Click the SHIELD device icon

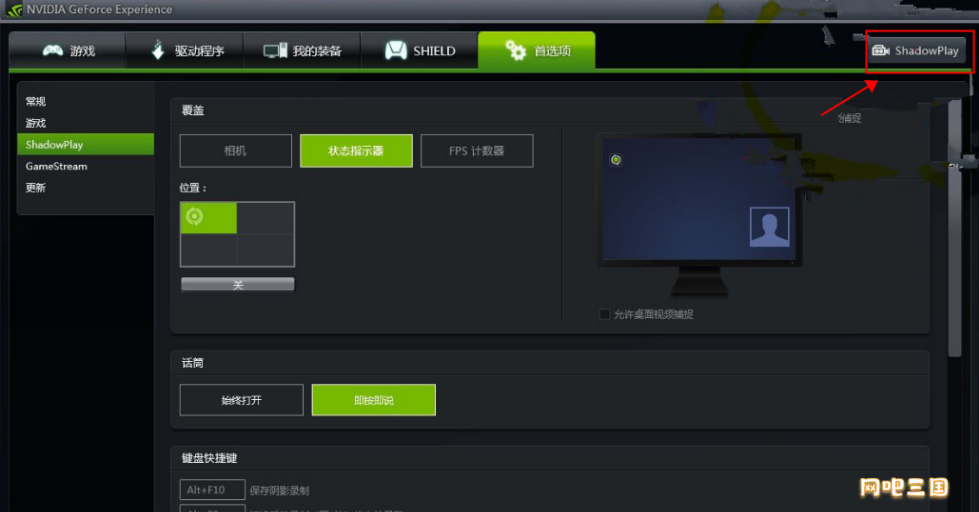pos(396,51)
